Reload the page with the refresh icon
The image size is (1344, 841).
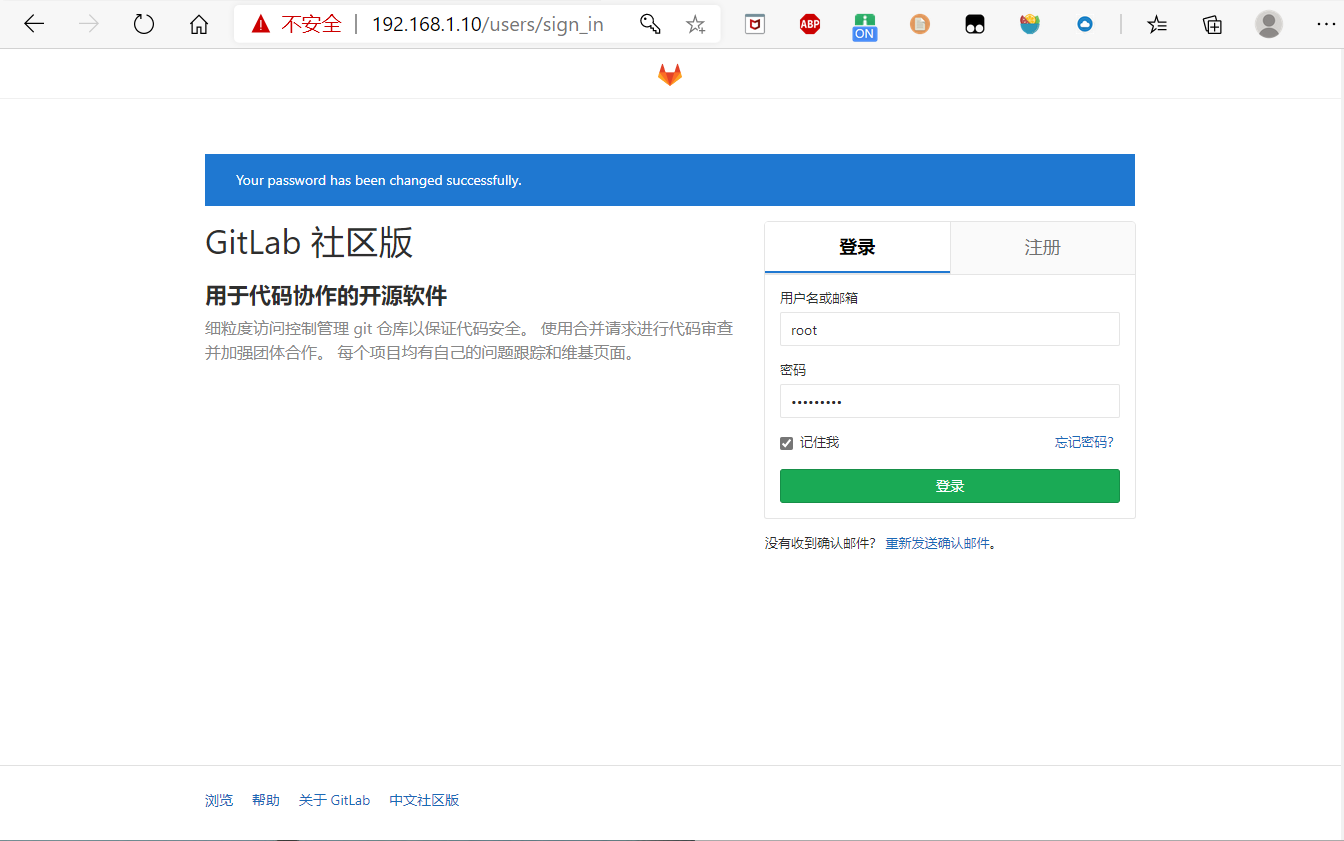143,24
